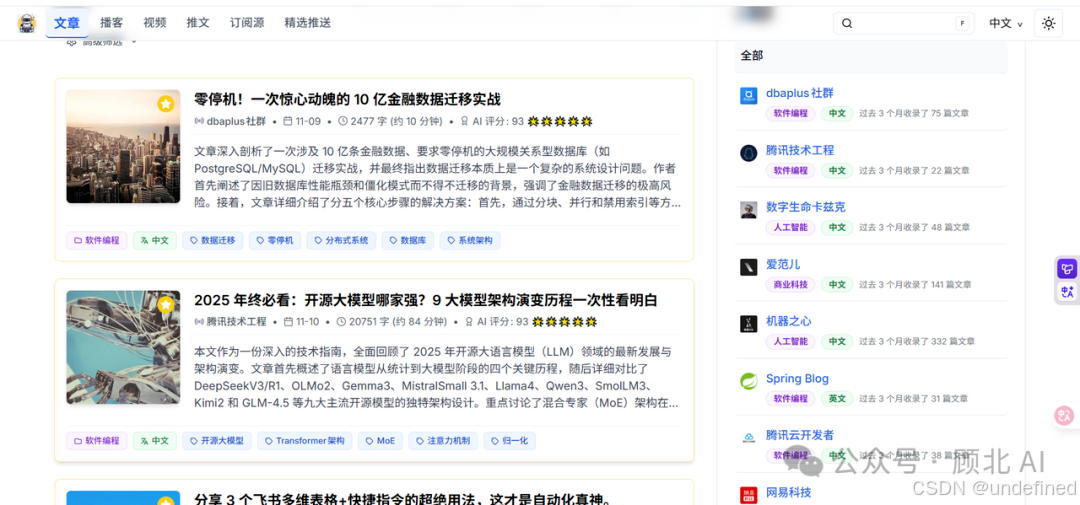Click the search magnifier icon

[847, 23]
